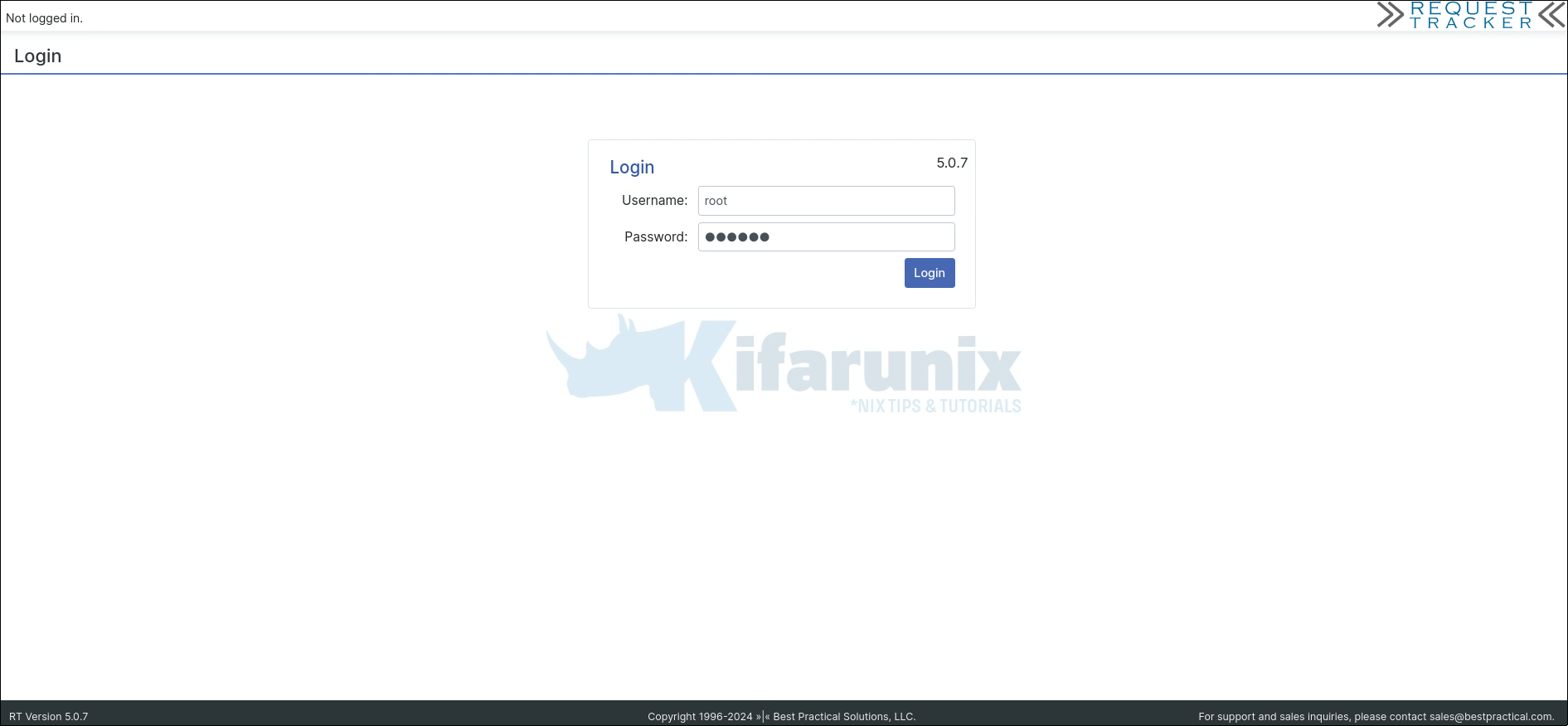Click the sales@bestpractical.com contact email
Screen dimensions: 1568x726
[x=1492, y=717]
